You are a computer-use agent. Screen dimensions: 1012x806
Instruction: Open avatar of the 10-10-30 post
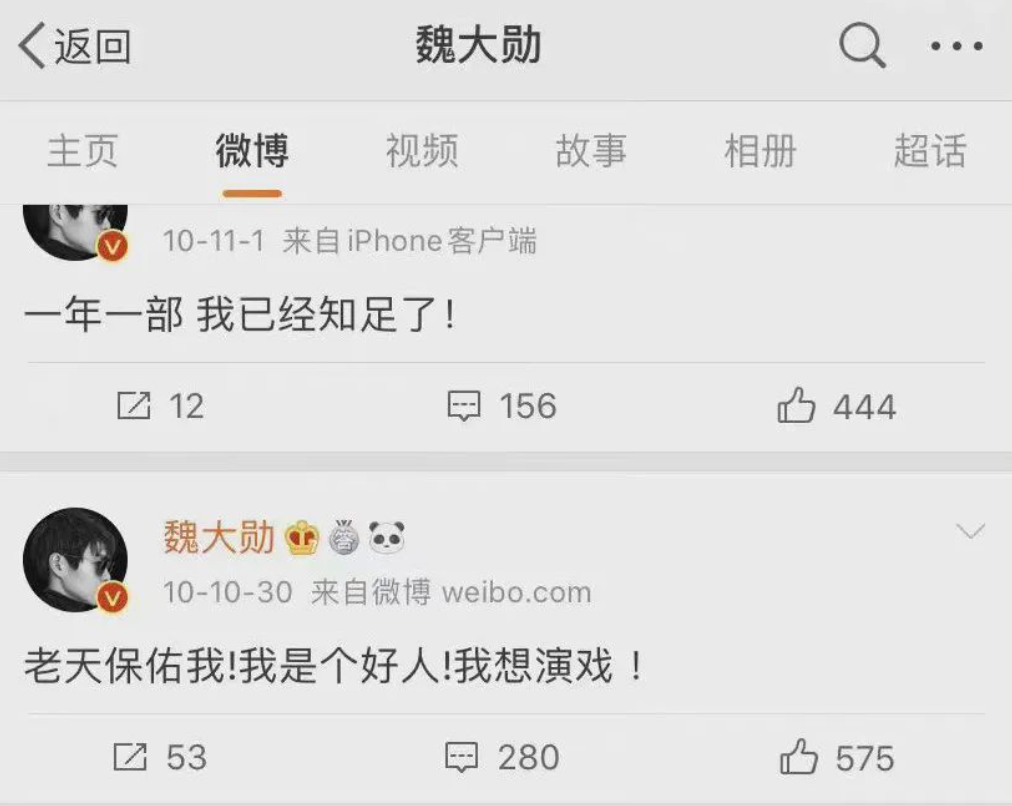pyautogui.click(x=76, y=560)
